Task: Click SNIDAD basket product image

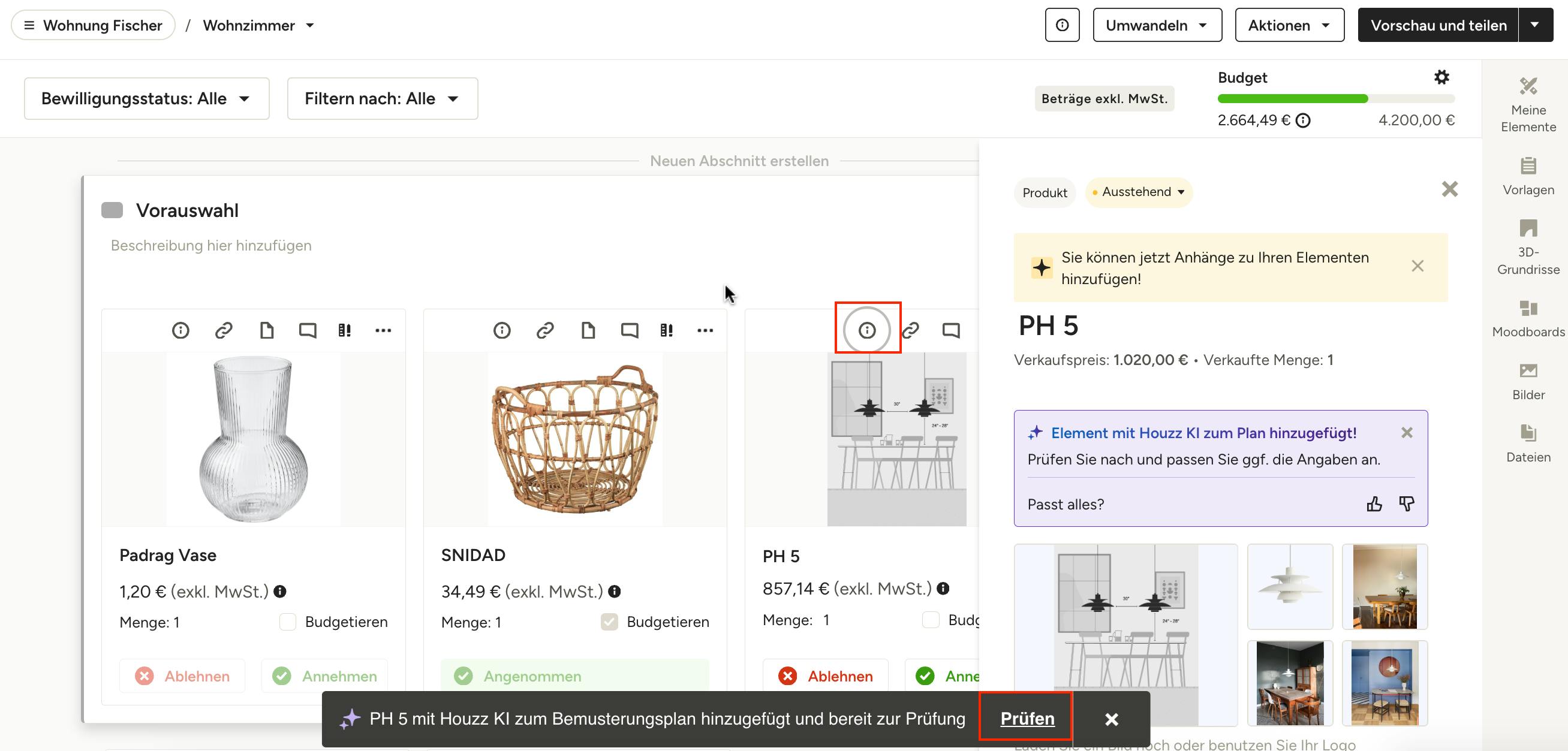Action: [x=575, y=439]
